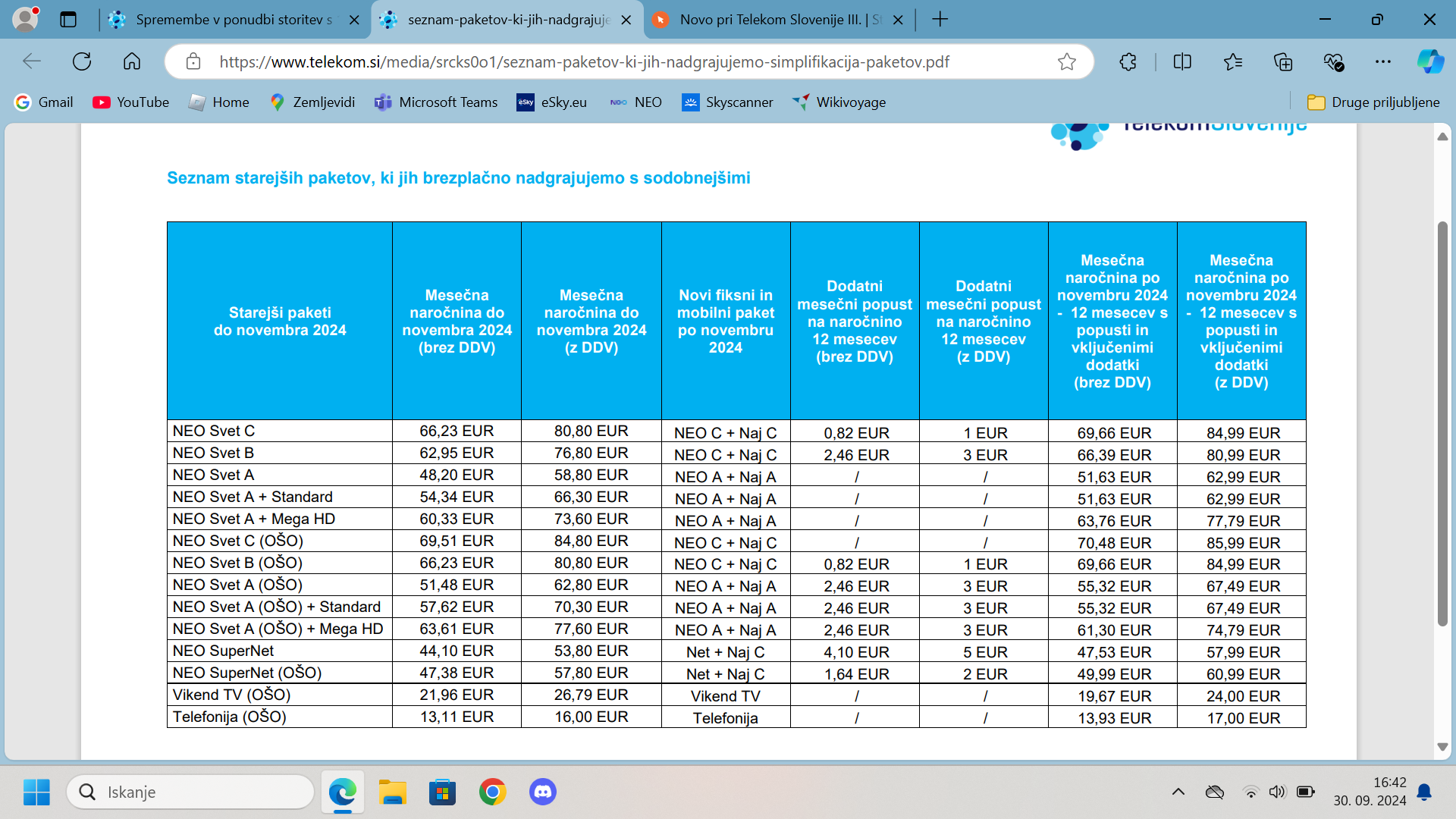The height and width of the screenshot is (819, 1456).
Task: Open Settings and more menu
Action: [1383, 61]
